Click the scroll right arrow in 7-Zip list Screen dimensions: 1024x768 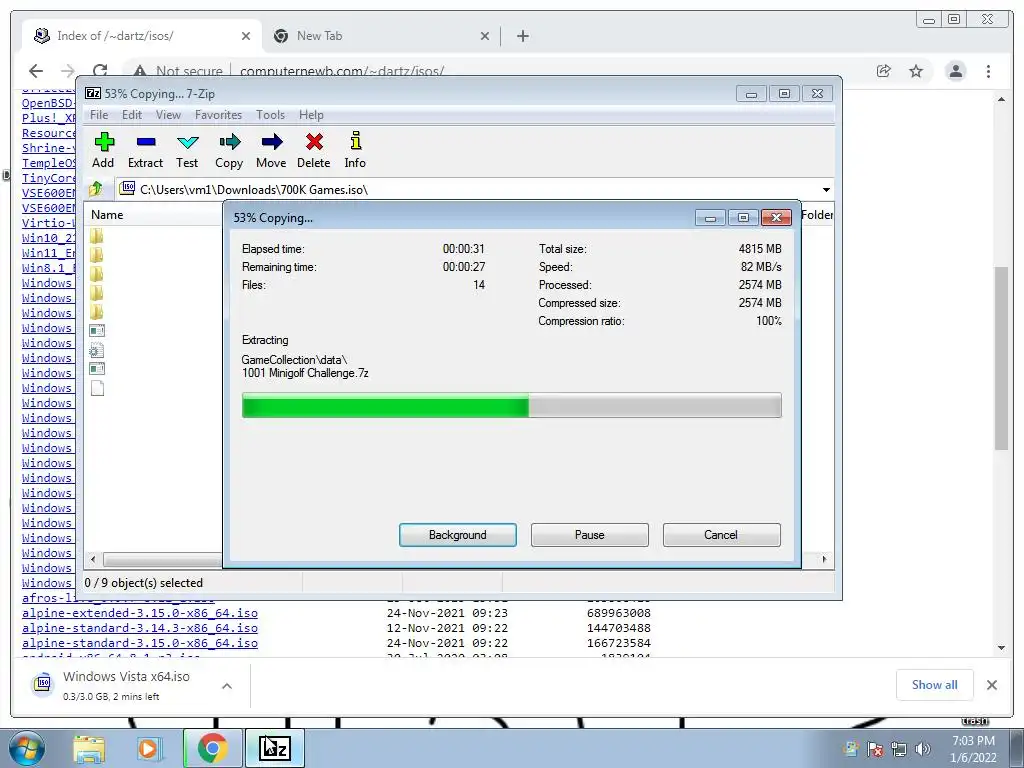coord(824,560)
